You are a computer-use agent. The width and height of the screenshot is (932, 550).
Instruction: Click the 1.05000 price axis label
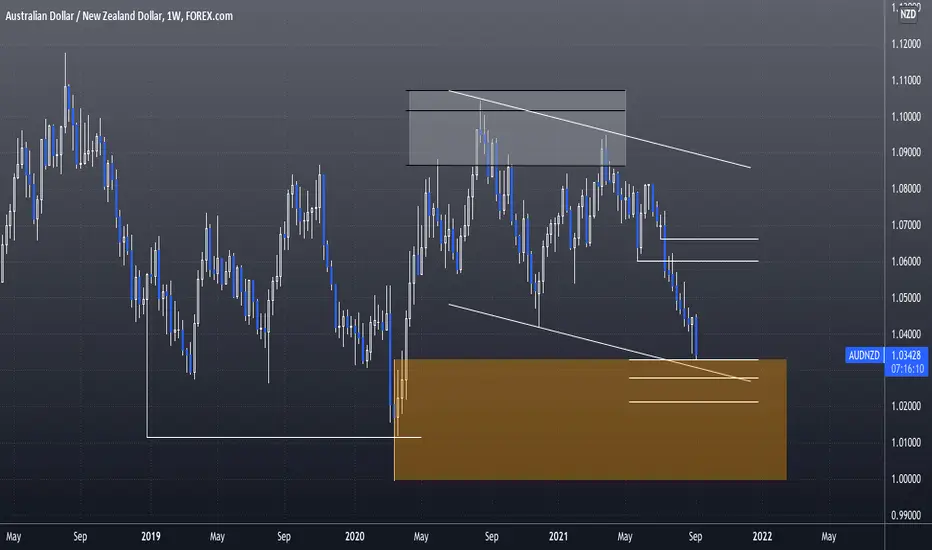pyautogui.click(x=906, y=297)
